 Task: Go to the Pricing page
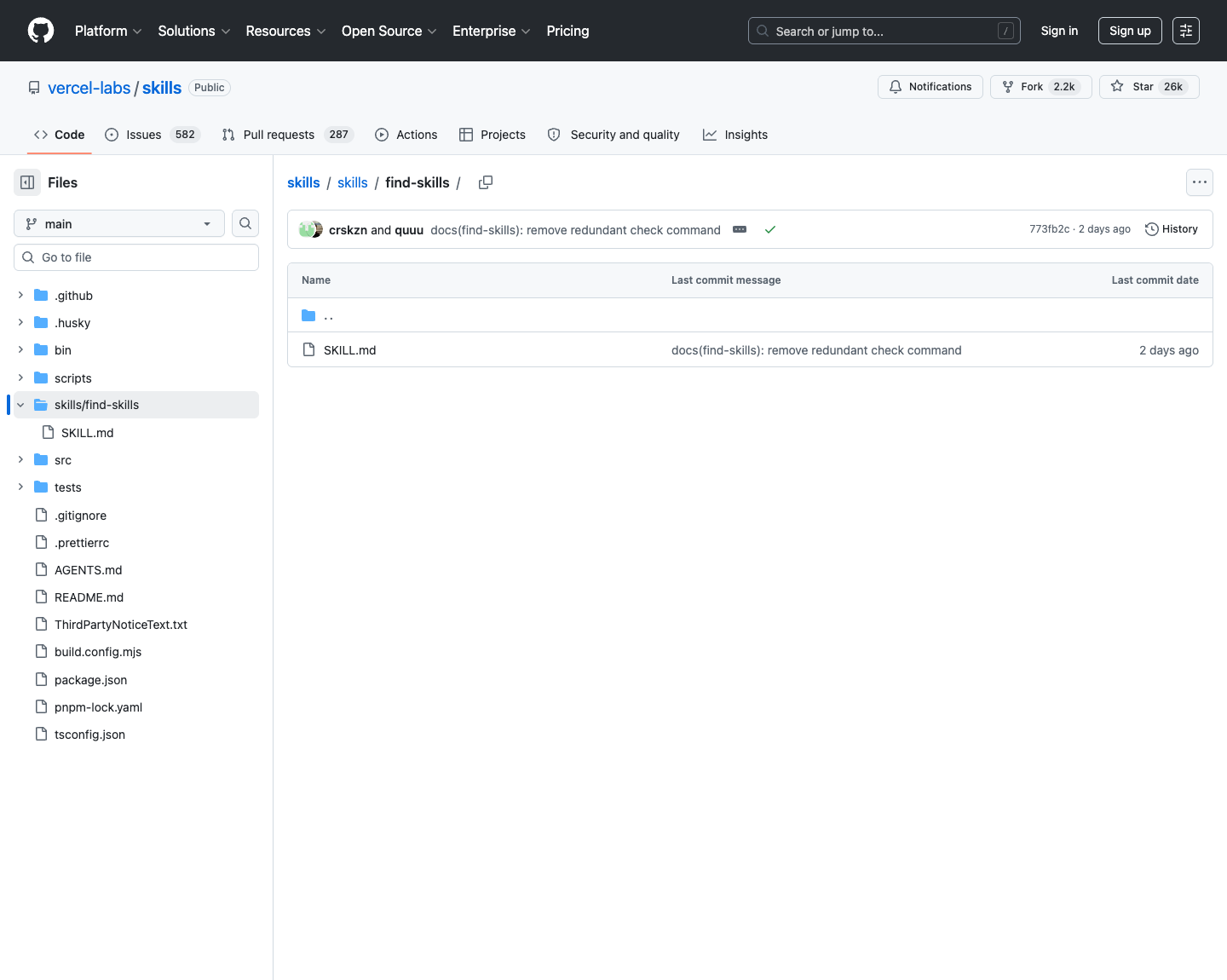click(567, 31)
